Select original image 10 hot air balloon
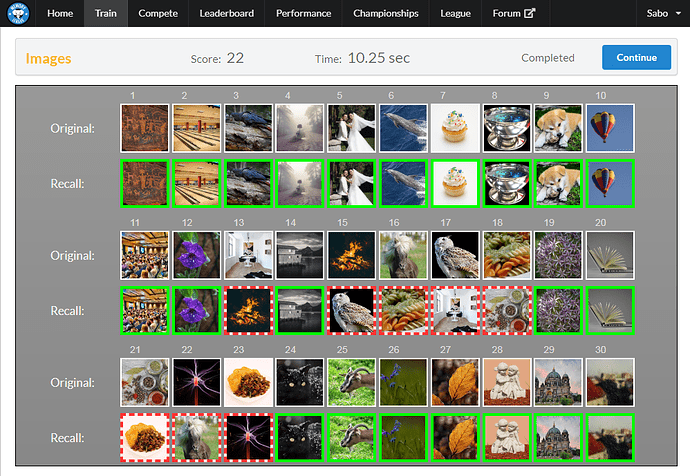The width and height of the screenshot is (690, 476). tap(610, 128)
